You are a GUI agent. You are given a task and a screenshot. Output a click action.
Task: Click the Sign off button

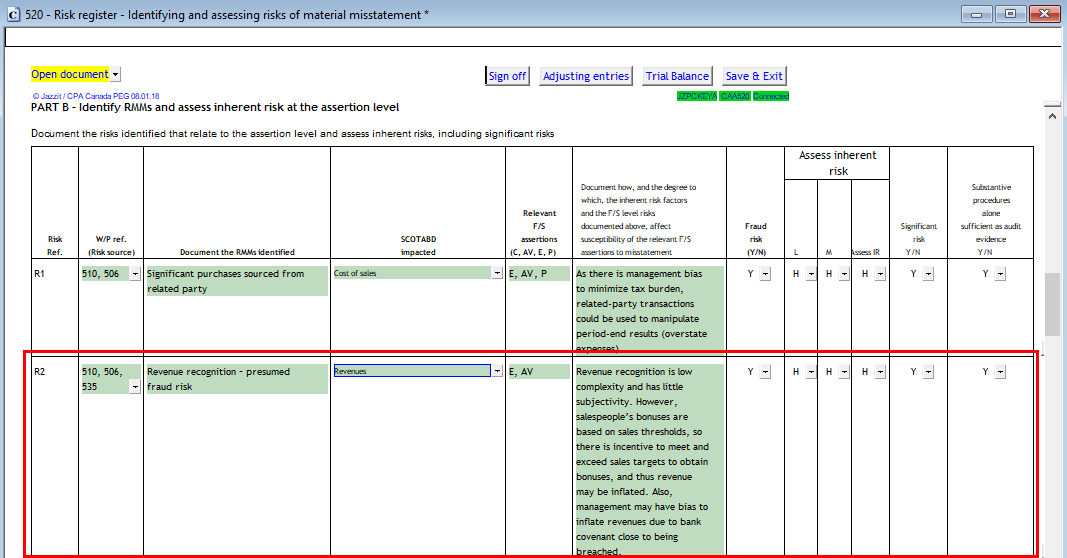(507, 76)
